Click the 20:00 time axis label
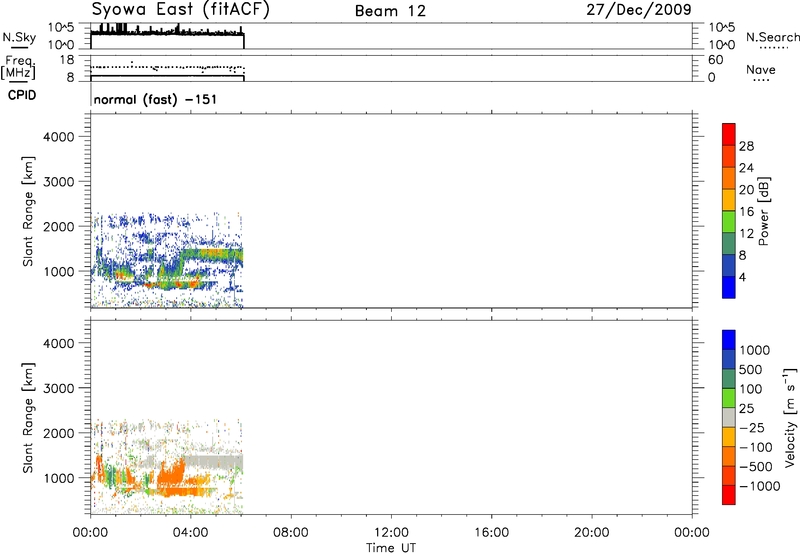800x554 pixels. click(x=591, y=533)
